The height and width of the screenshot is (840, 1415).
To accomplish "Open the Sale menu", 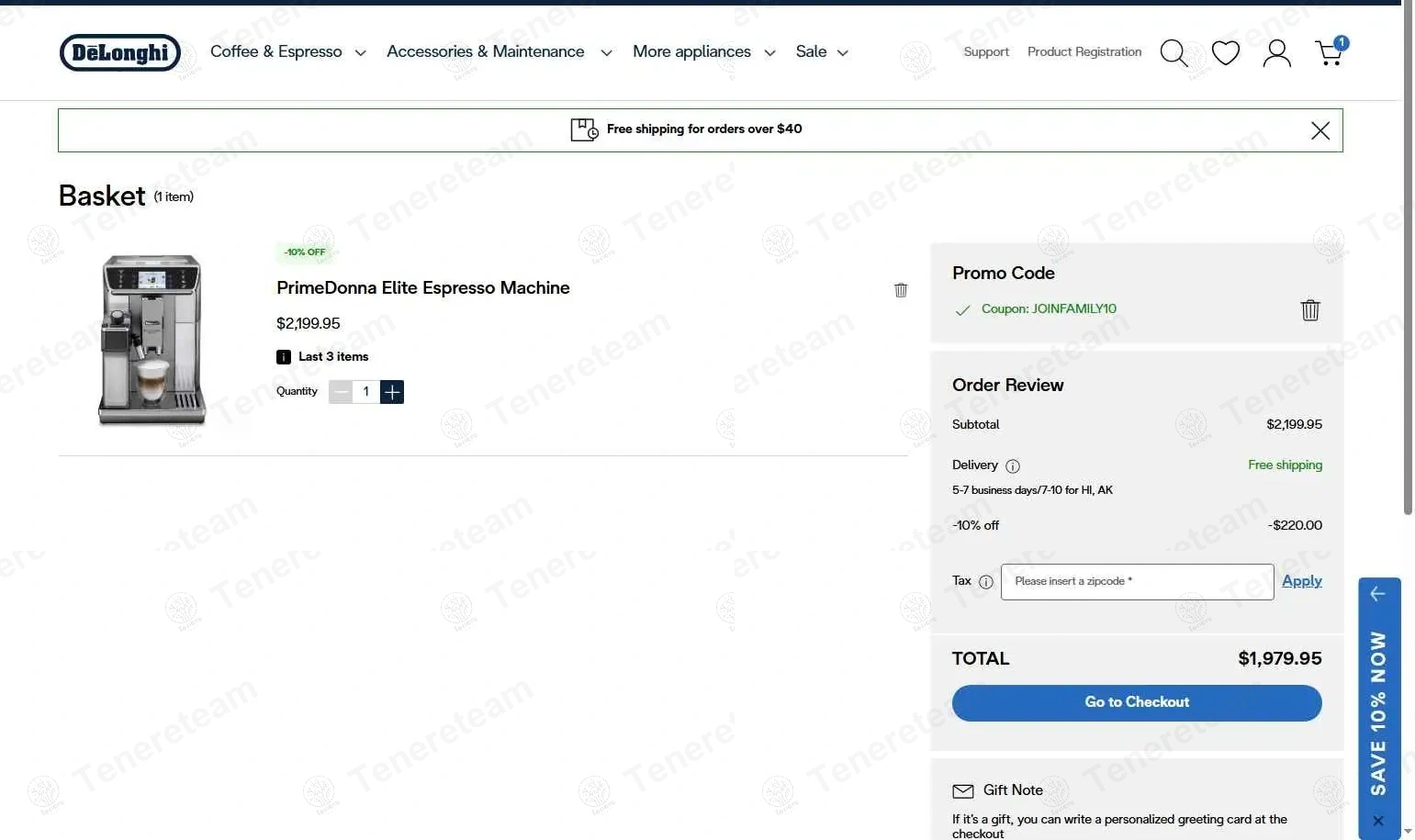I will (x=821, y=52).
